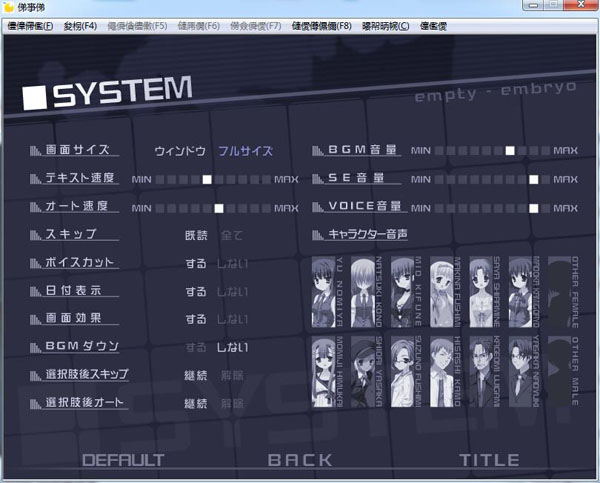Click the grayed (F6) menu item
The height and width of the screenshot is (483, 600).
pyautogui.click(x=199, y=26)
